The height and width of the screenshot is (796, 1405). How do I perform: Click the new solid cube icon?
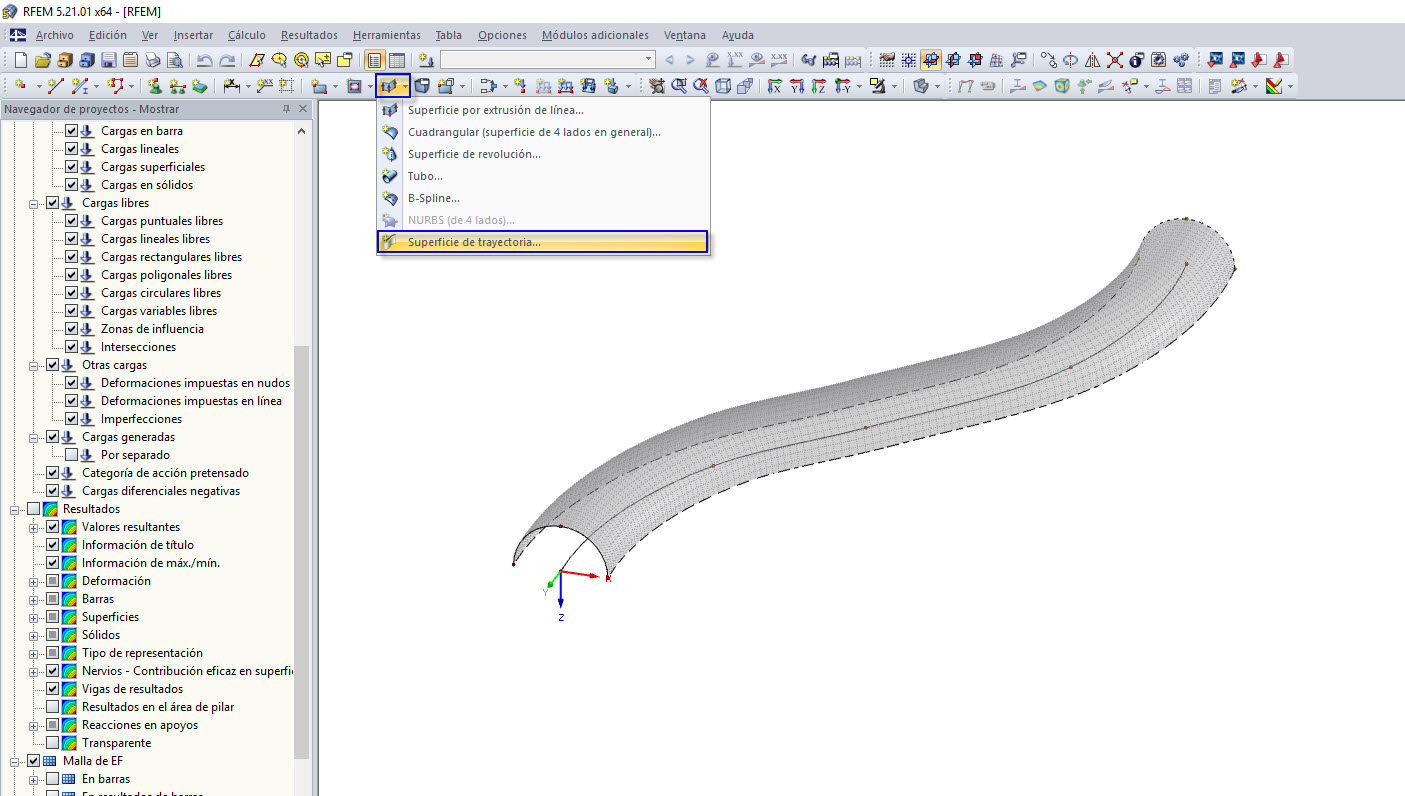click(422, 86)
